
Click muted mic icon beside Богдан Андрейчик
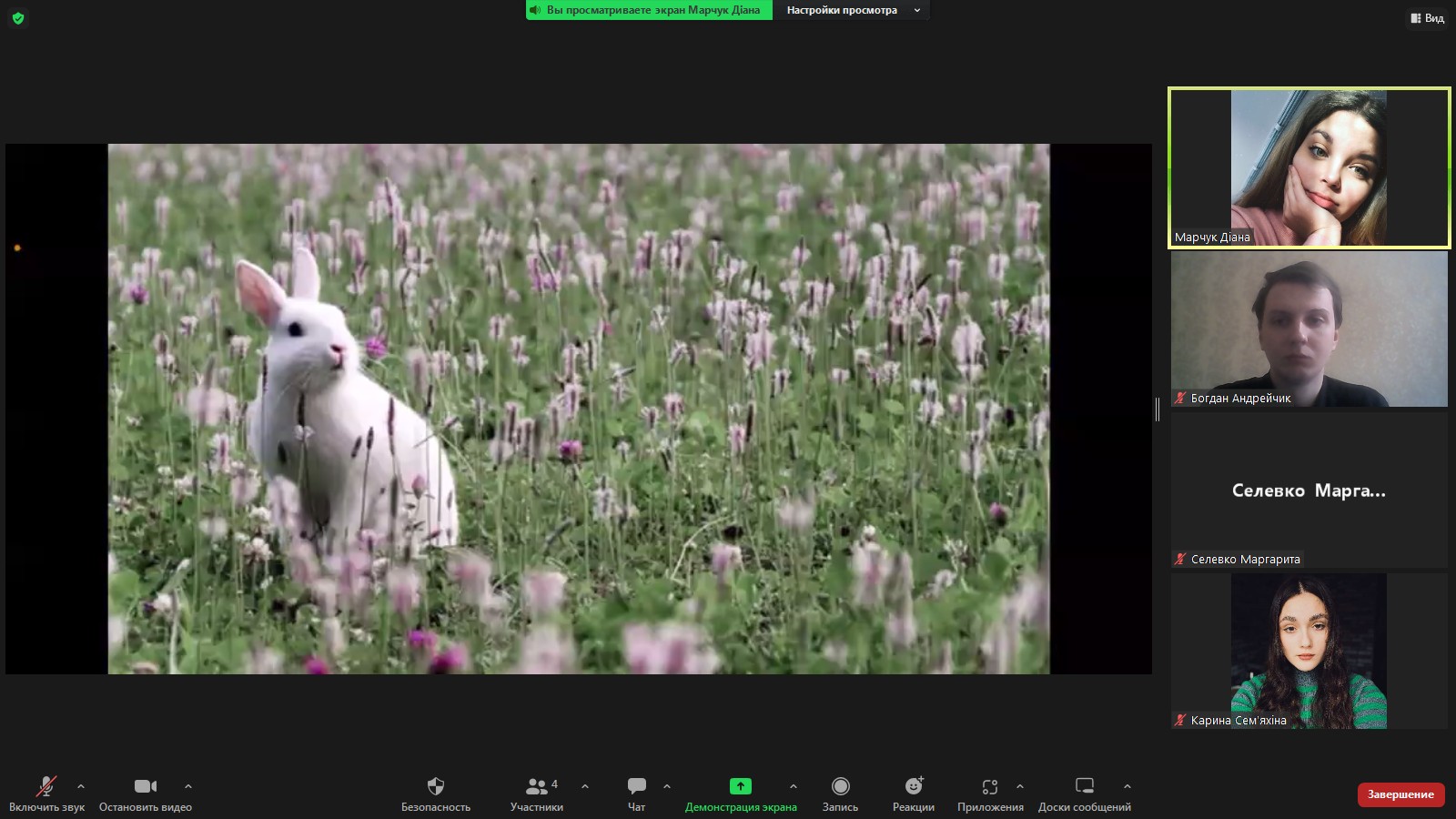click(x=1181, y=398)
